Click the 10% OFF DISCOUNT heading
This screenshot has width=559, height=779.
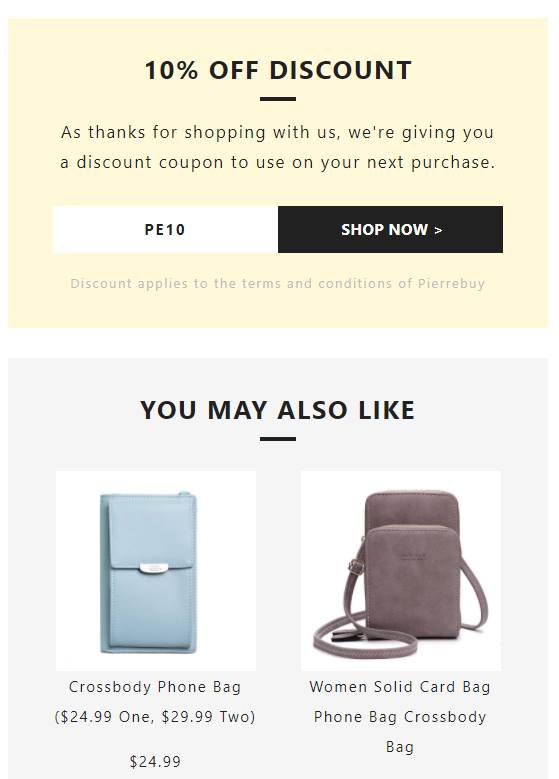(278, 70)
